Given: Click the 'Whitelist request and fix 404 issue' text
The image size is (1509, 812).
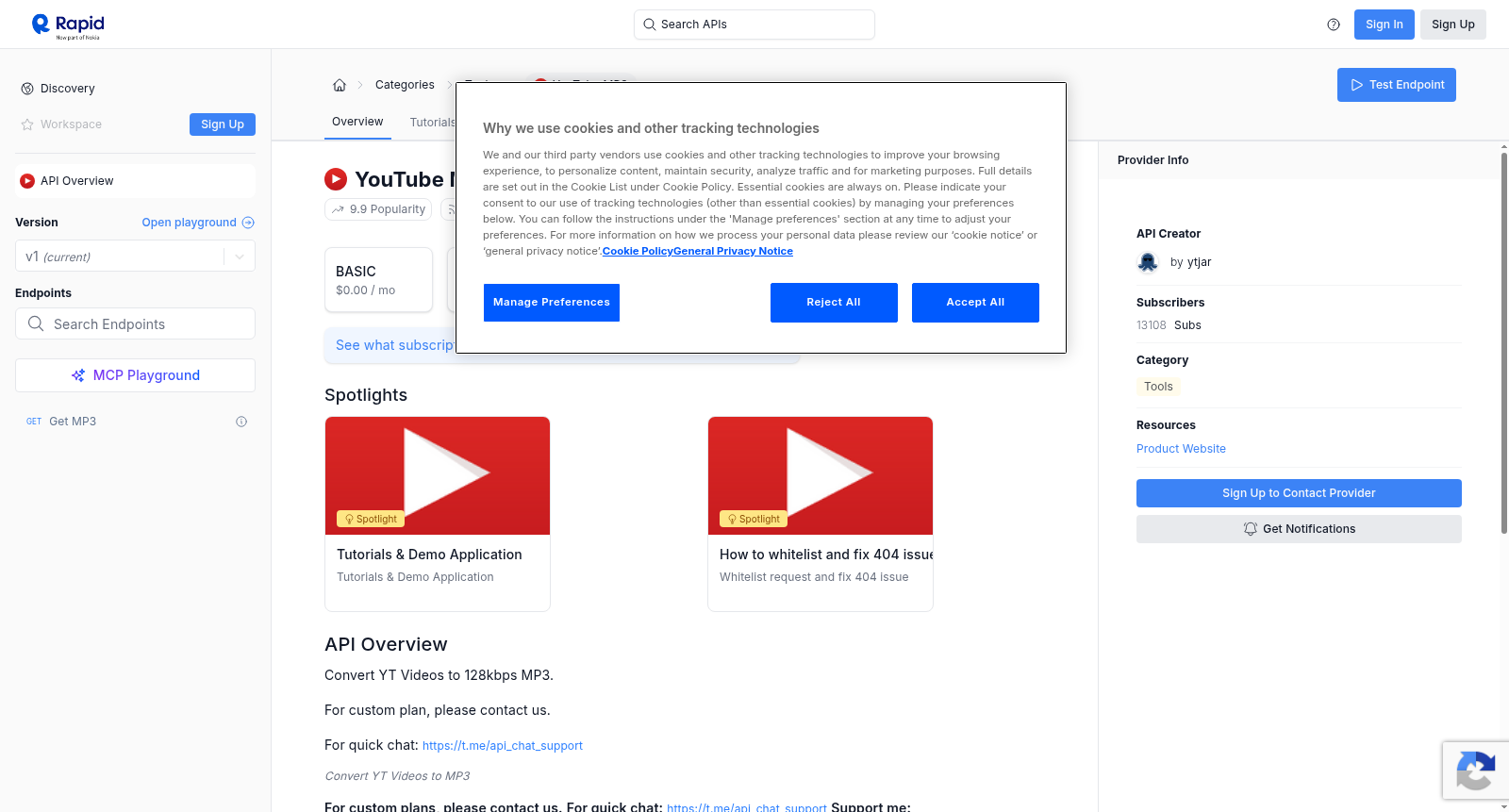Looking at the screenshot, I should click(814, 577).
